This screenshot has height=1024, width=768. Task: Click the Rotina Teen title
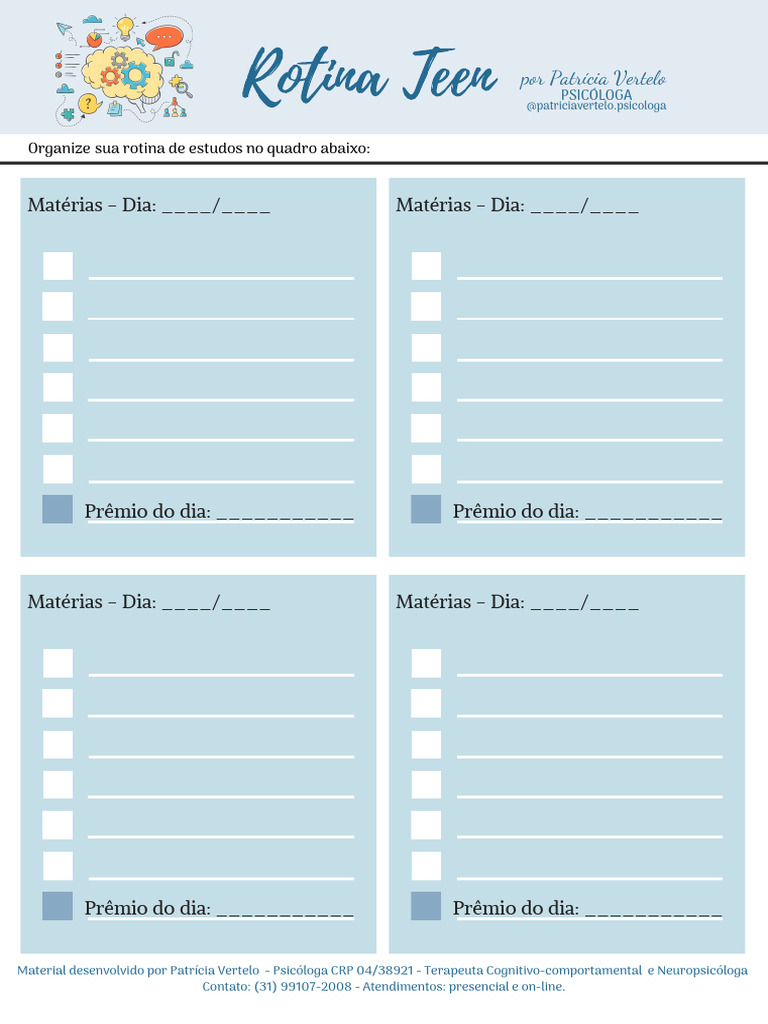point(370,76)
